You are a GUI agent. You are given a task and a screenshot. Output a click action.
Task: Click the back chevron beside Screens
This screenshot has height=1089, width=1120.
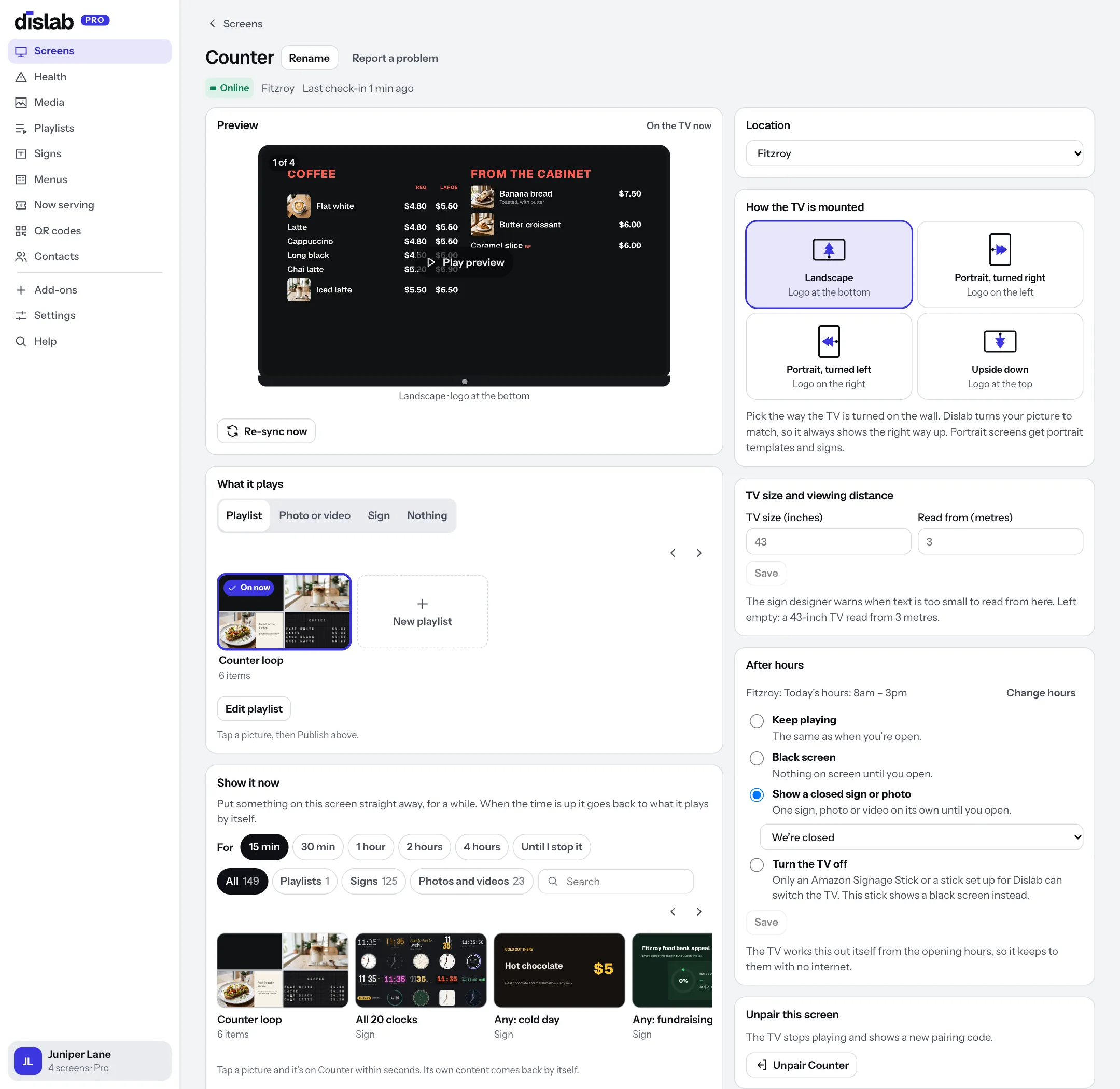[212, 23]
